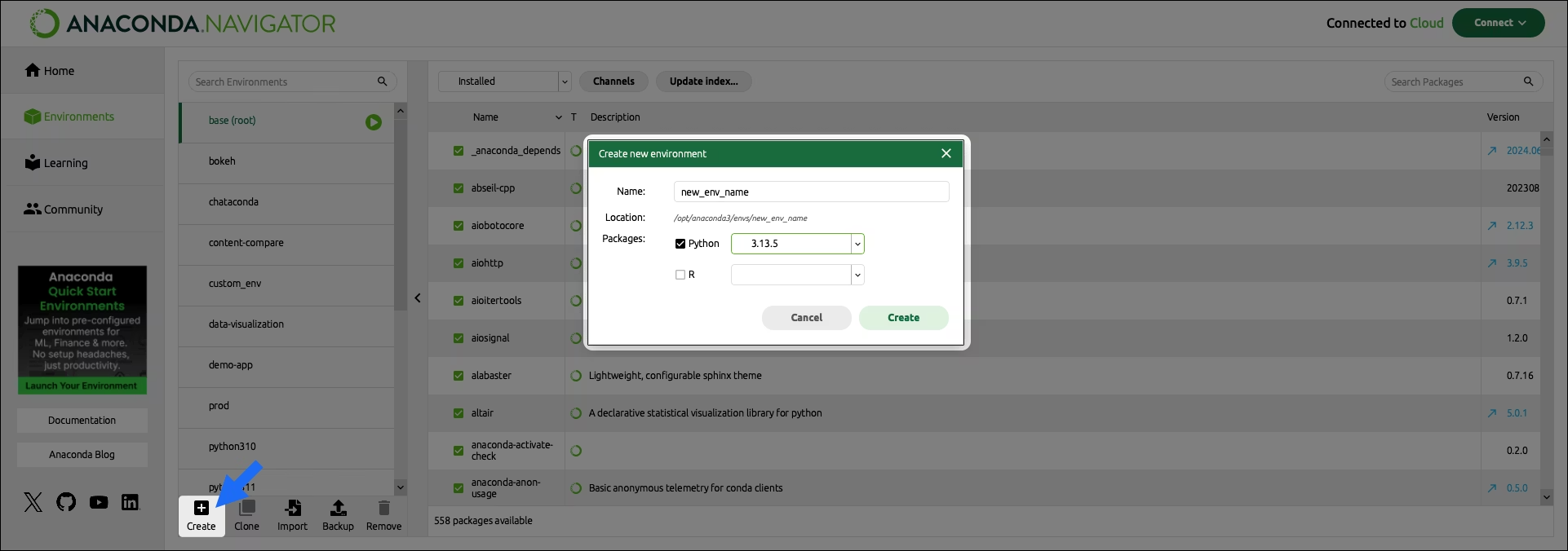The image size is (1568, 551).
Task: Click Create button in the dialog
Action: [x=903, y=318]
